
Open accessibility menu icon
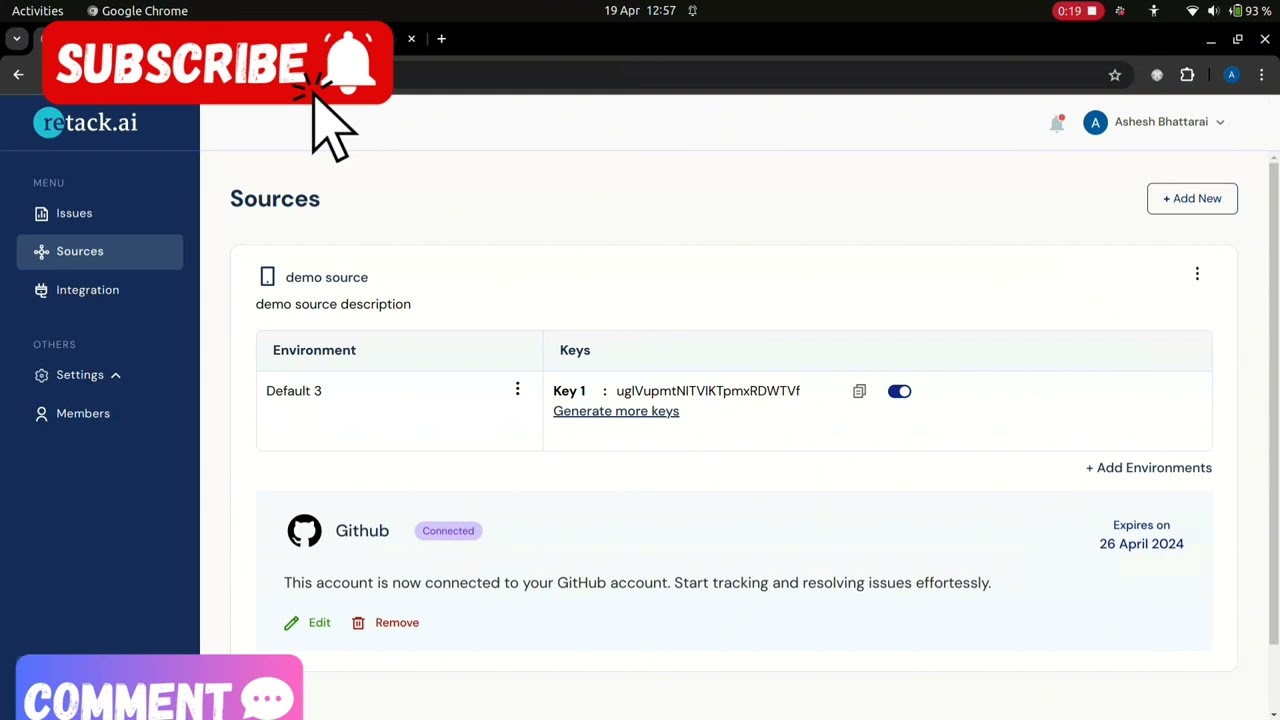[1154, 11]
